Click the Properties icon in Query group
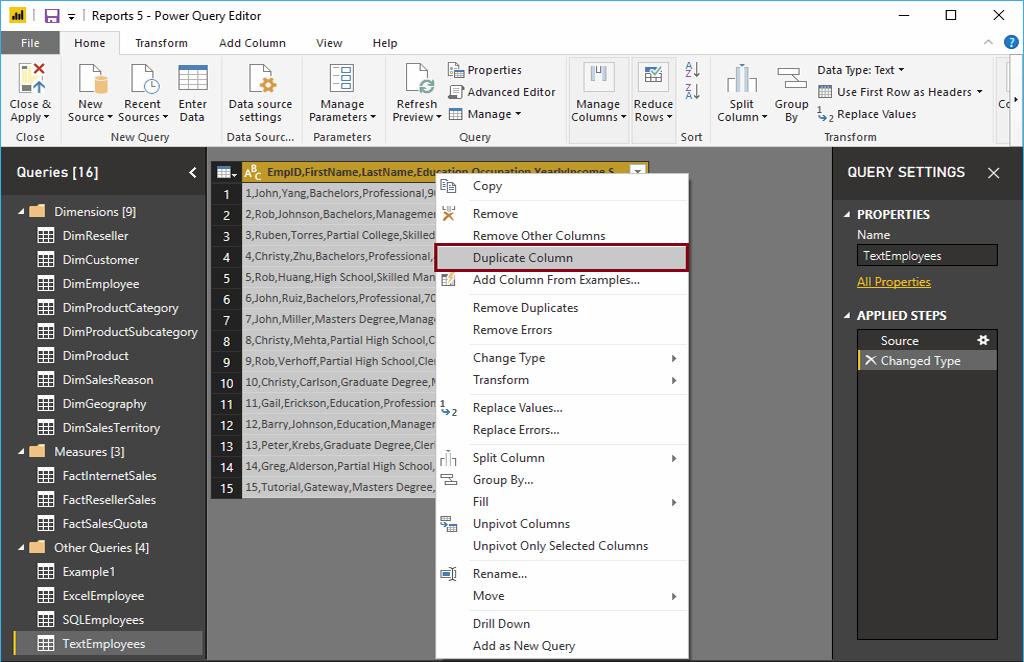 click(456, 70)
